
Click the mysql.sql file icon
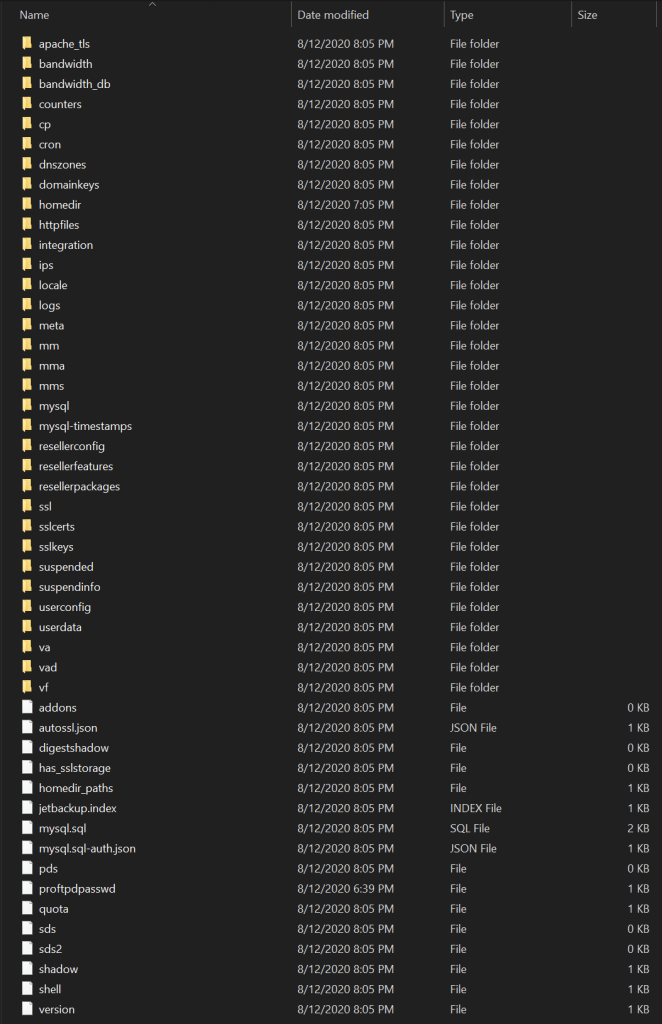(x=27, y=828)
